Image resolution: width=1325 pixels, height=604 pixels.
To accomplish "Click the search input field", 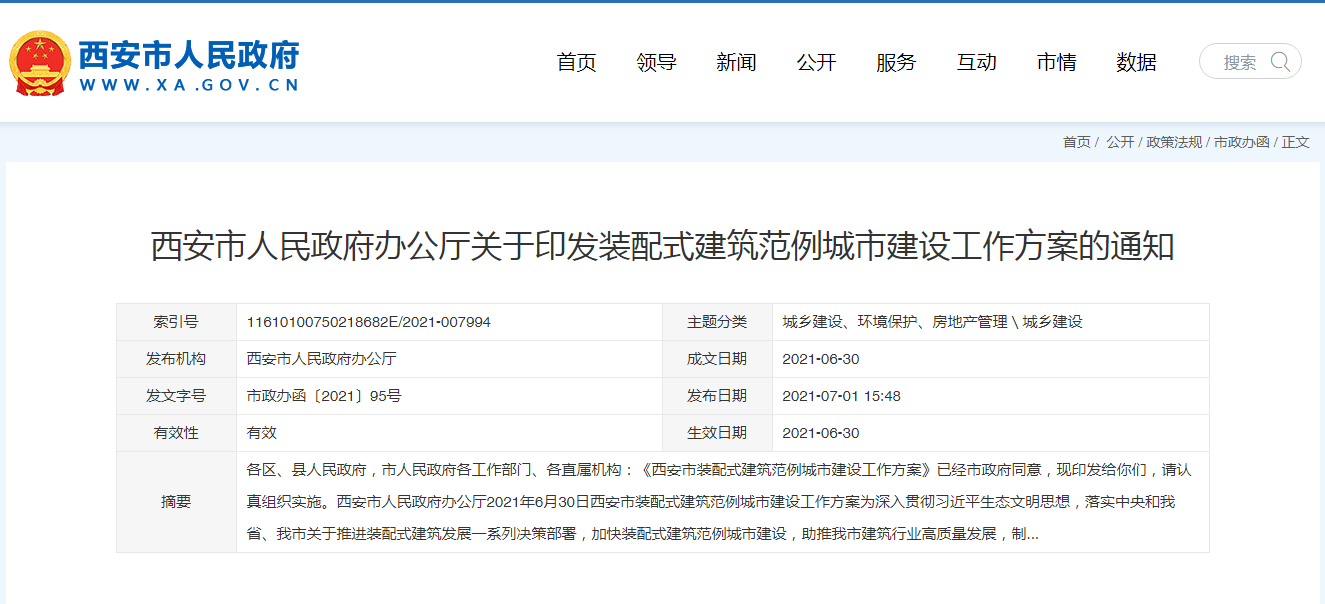I will click(x=1239, y=62).
